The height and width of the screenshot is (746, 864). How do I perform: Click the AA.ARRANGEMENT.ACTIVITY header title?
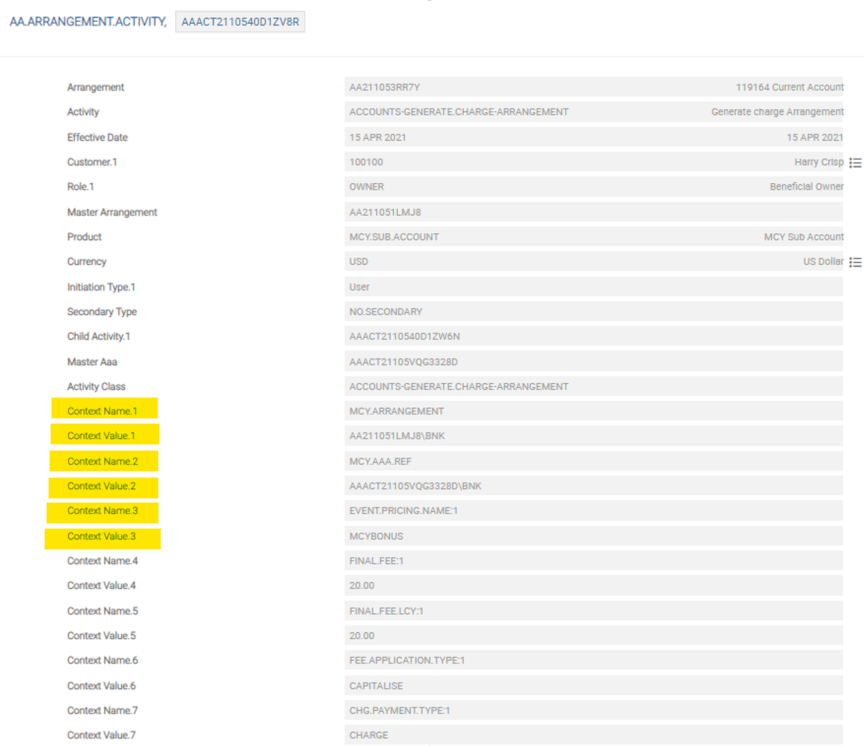click(86, 22)
